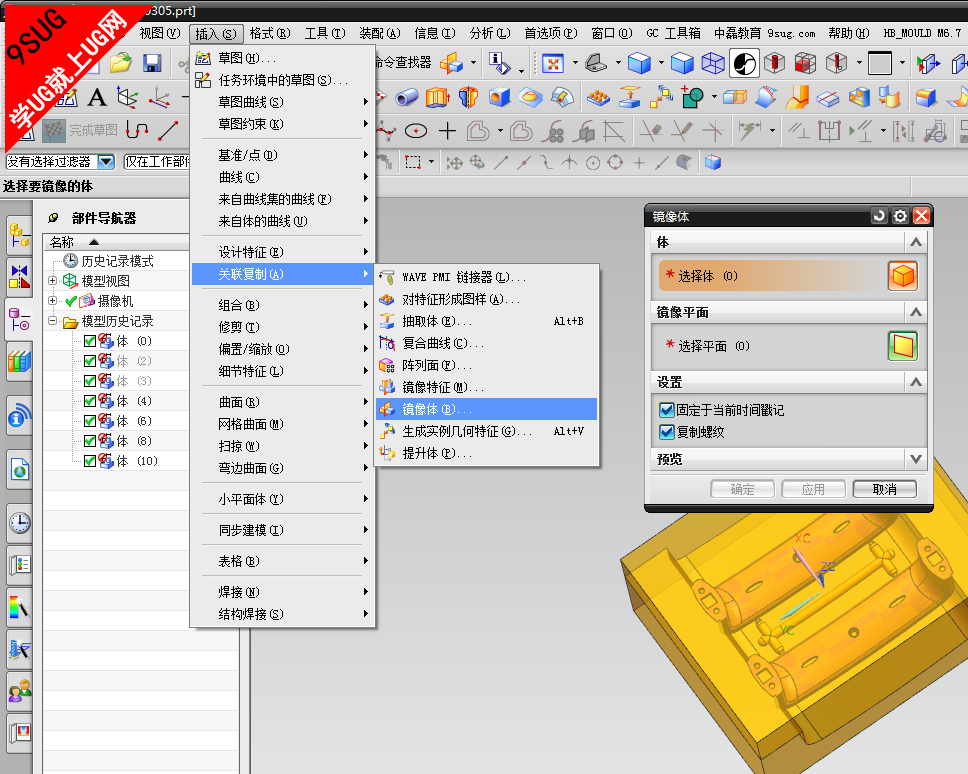968x774 pixels.
Task: Reset the Mirror Body dialog
Action: [879, 215]
